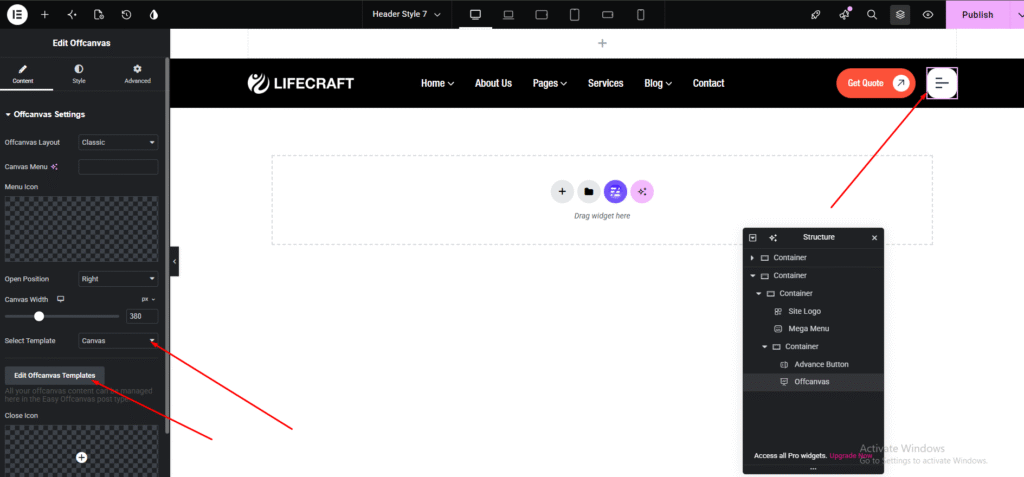Click the About Us header link

pos(493,83)
